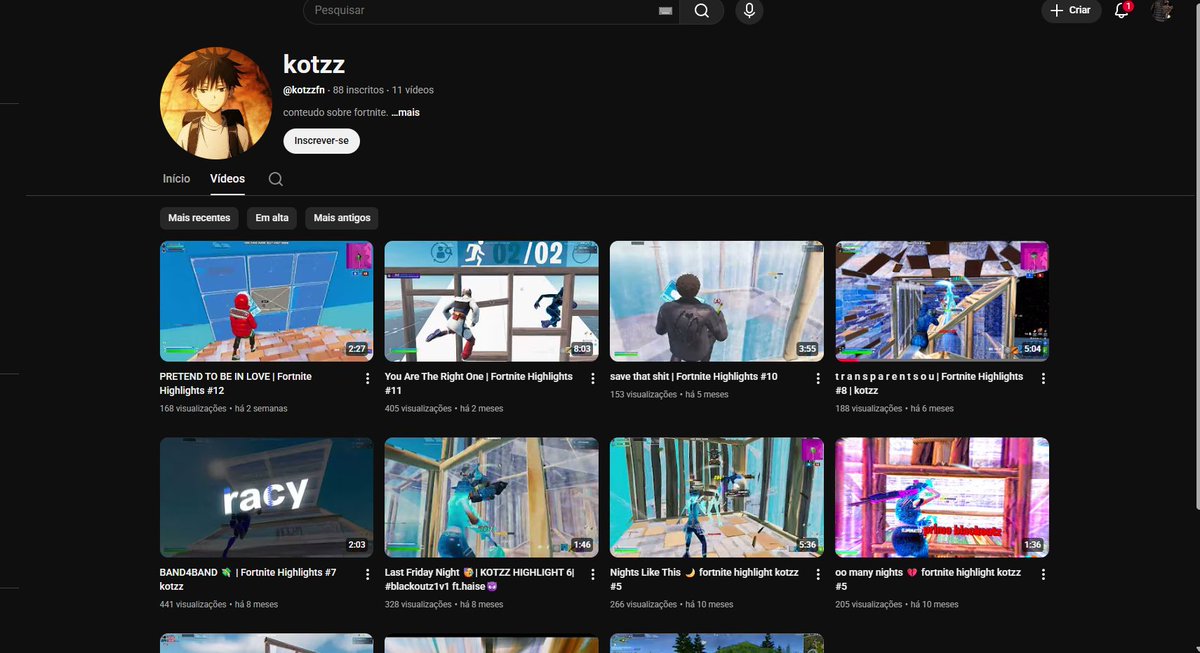Open Last Friday Night video thumbnail
The width and height of the screenshot is (1200, 653).
click(491, 497)
